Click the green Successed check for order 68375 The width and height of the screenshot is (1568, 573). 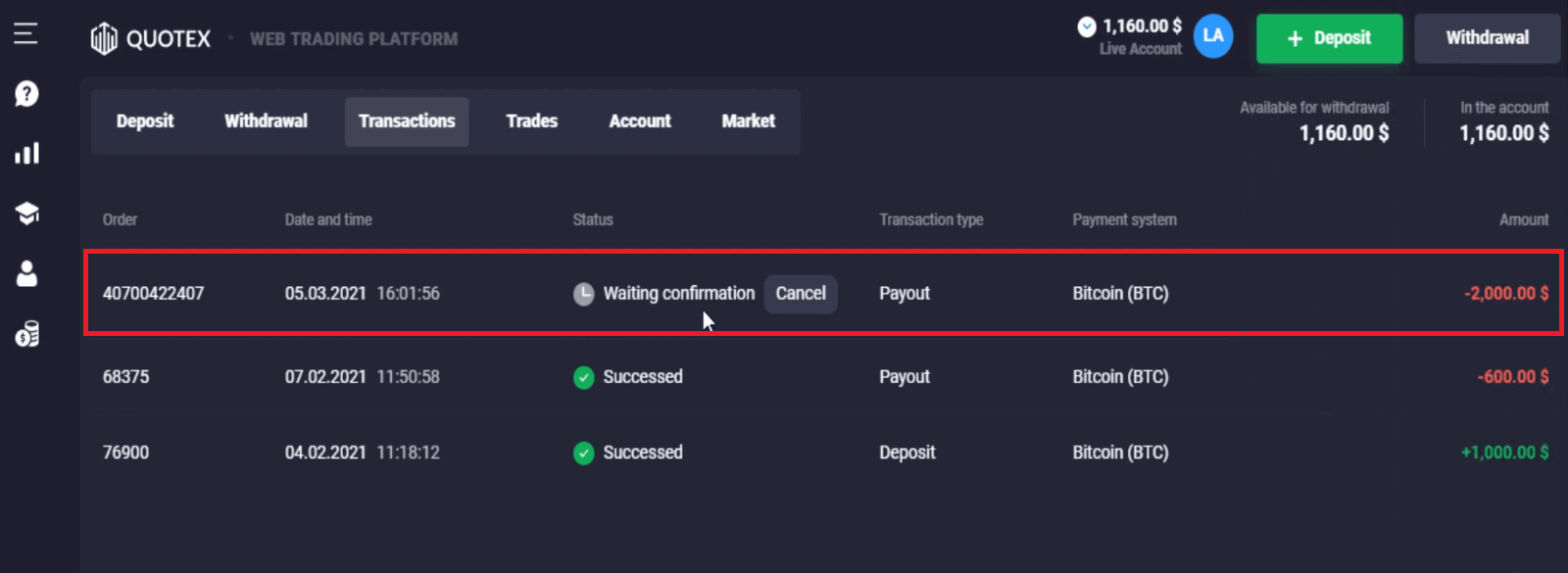pyautogui.click(x=584, y=377)
